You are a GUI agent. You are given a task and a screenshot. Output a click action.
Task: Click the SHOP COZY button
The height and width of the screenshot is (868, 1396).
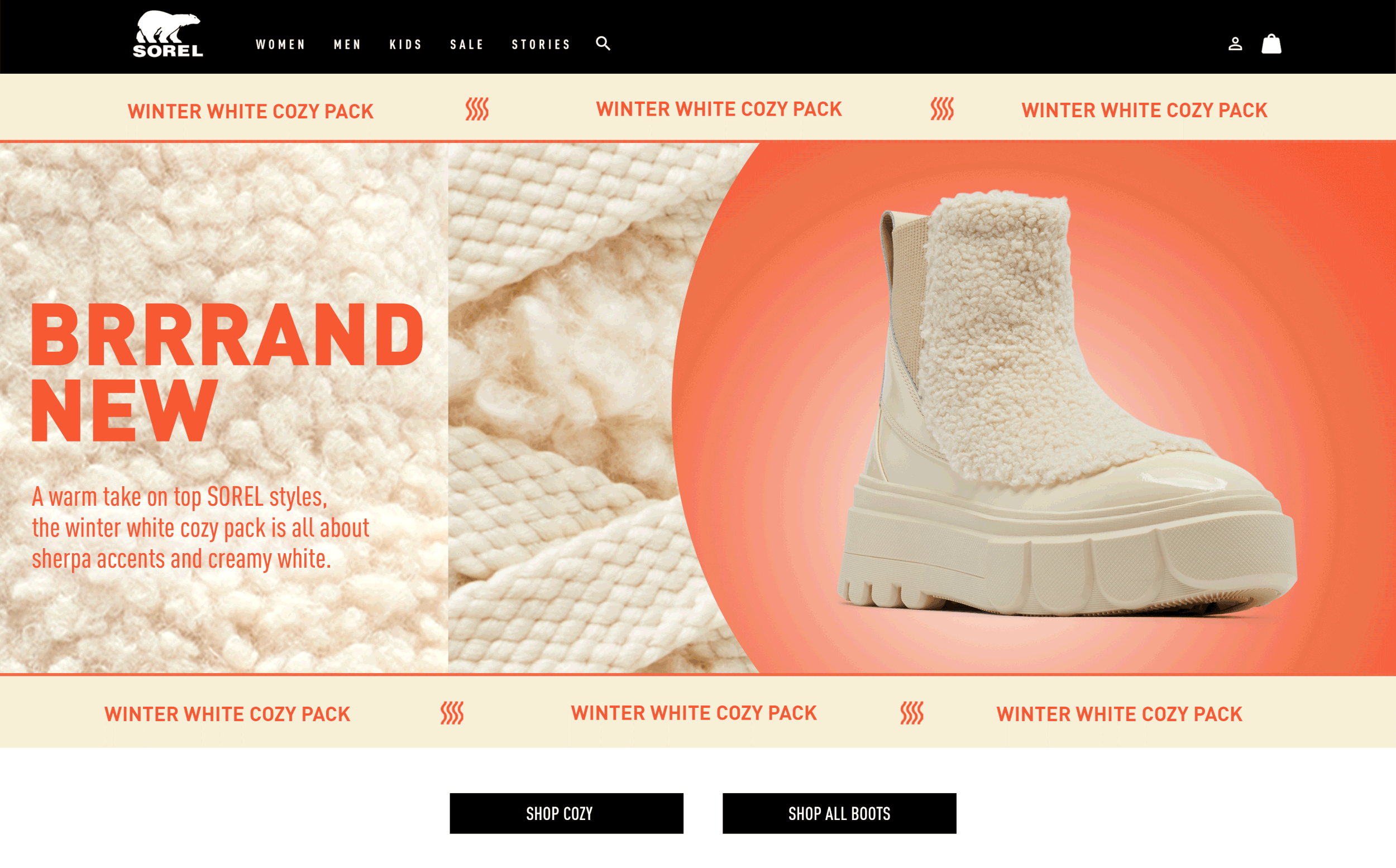(x=566, y=813)
